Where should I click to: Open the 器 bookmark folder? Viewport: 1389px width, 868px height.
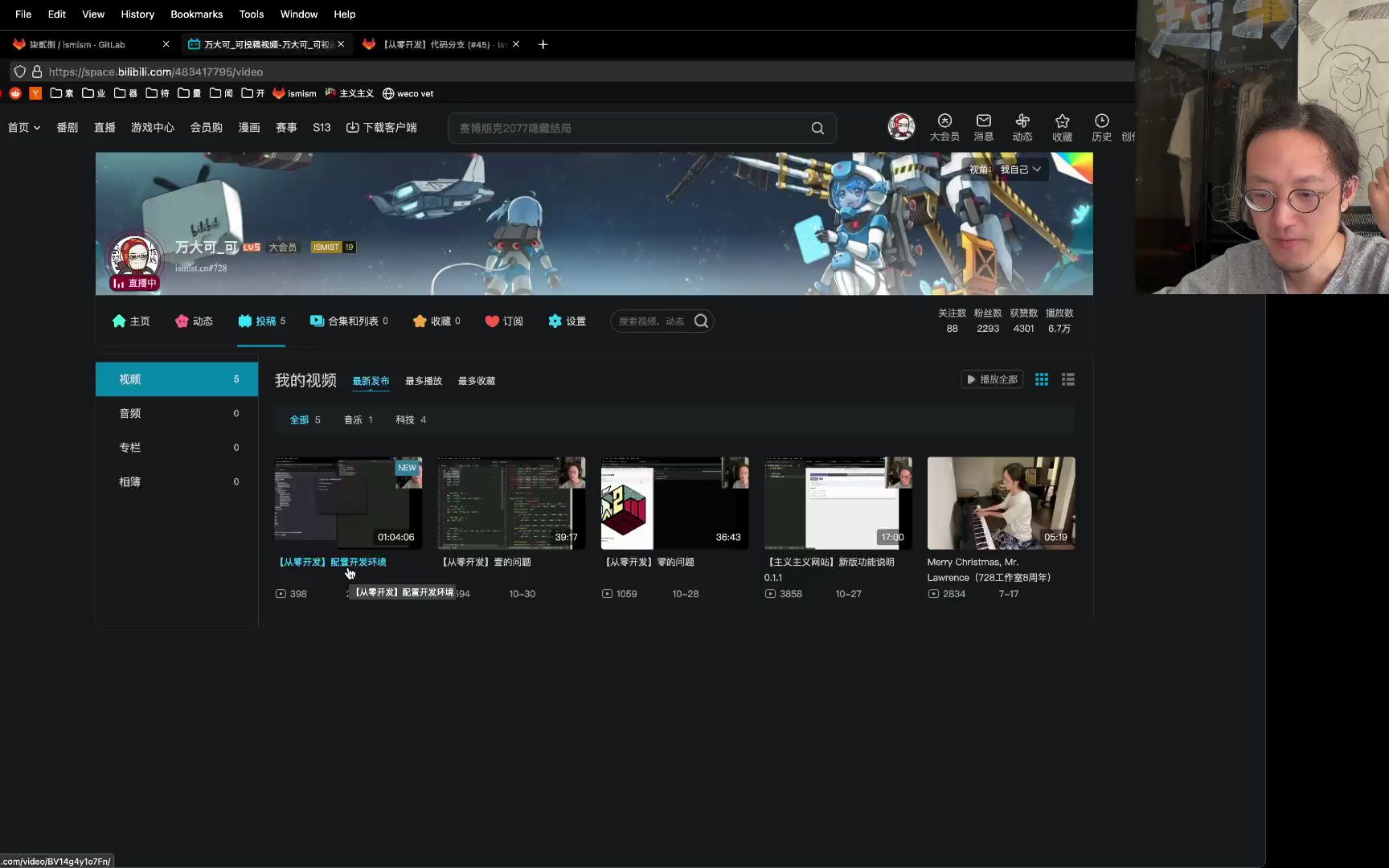(125, 93)
